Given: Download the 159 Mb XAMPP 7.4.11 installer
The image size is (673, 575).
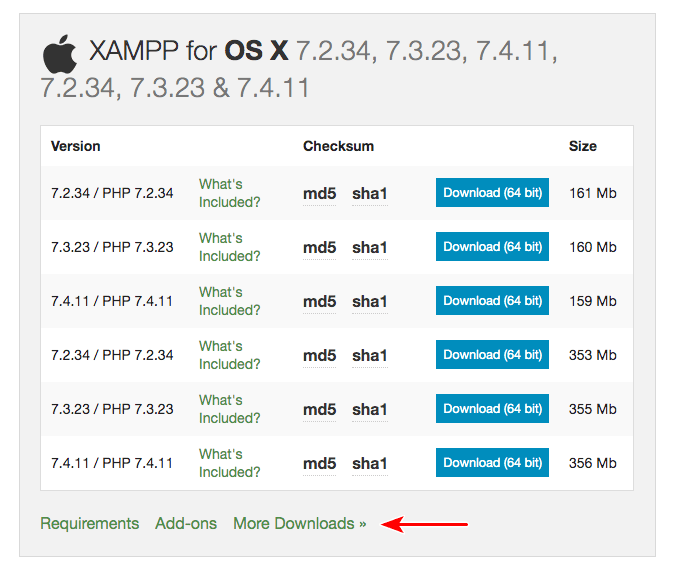Looking at the screenshot, I should pyautogui.click(x=492, y=301).
